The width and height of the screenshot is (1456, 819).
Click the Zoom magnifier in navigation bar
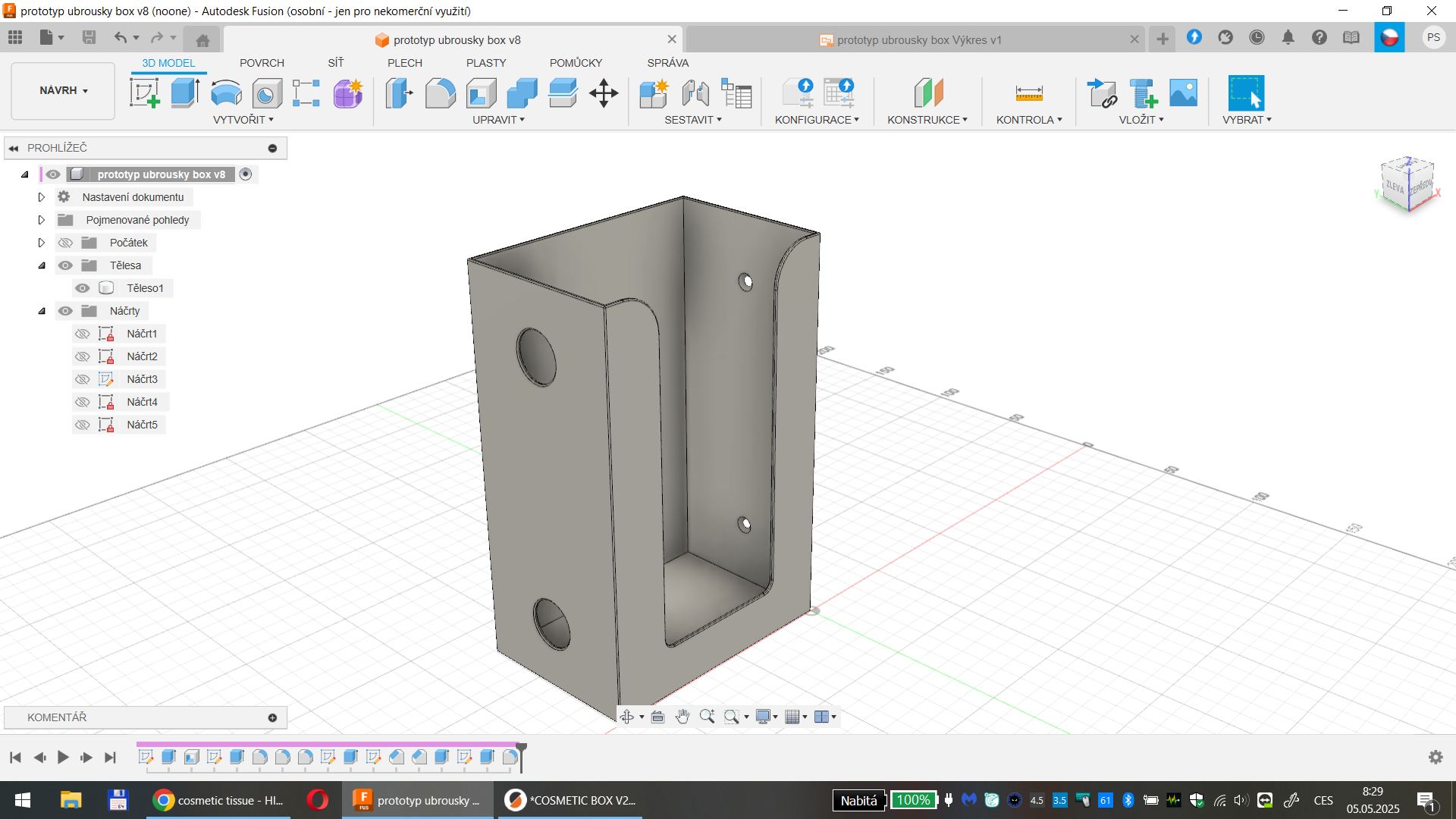[707, 717]
